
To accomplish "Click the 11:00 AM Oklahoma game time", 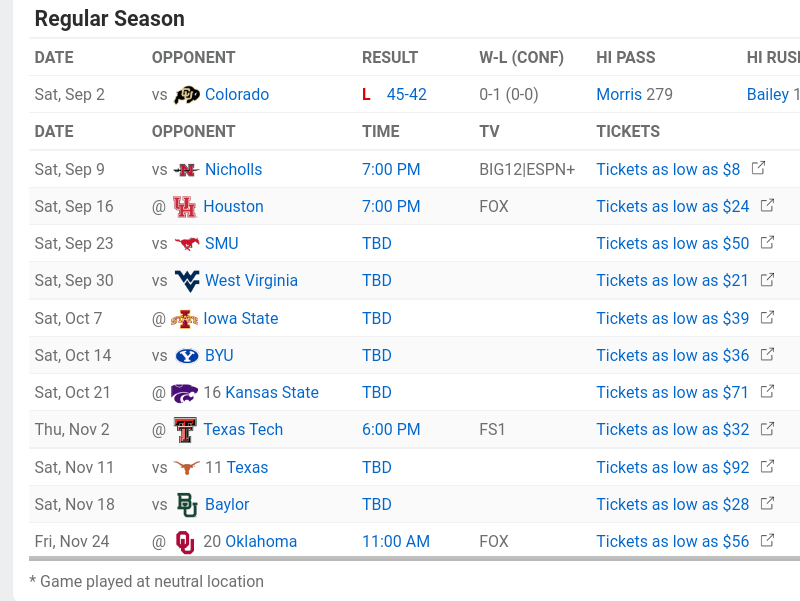I will click(396, 542).
